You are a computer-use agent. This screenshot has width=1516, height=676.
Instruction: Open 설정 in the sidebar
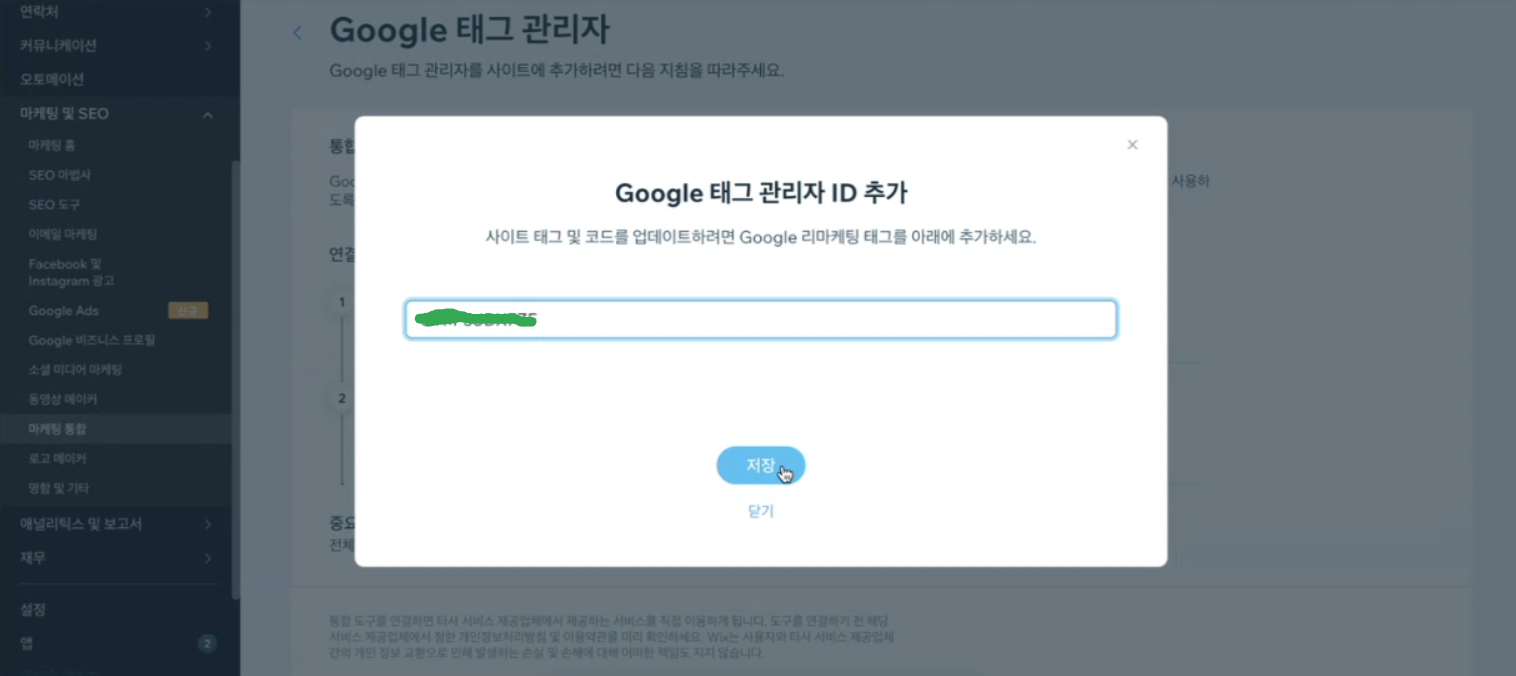click(x=33, y=609)
